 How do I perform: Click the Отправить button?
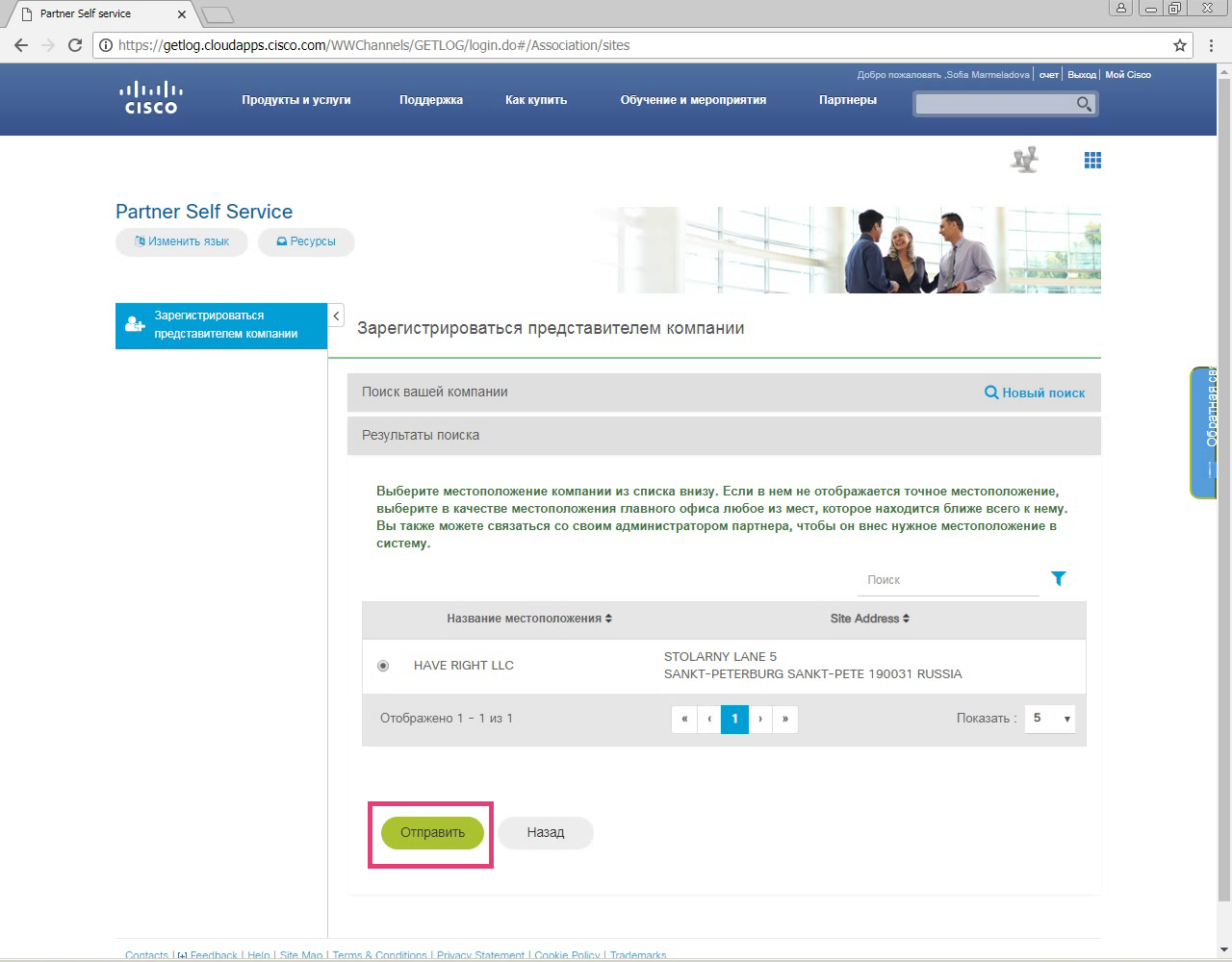tap(432, 832)
